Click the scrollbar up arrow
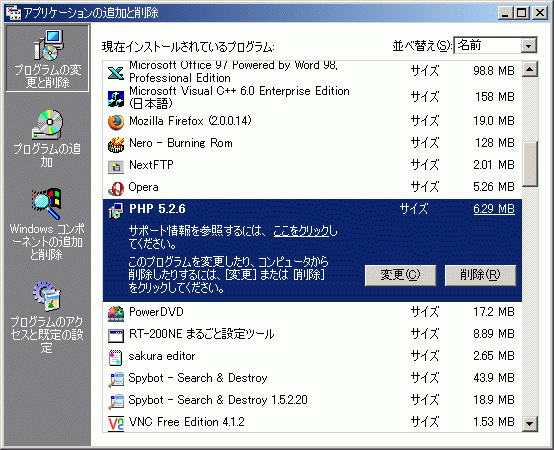This screenshot has height=450, width=554. [x=530, y=69]
